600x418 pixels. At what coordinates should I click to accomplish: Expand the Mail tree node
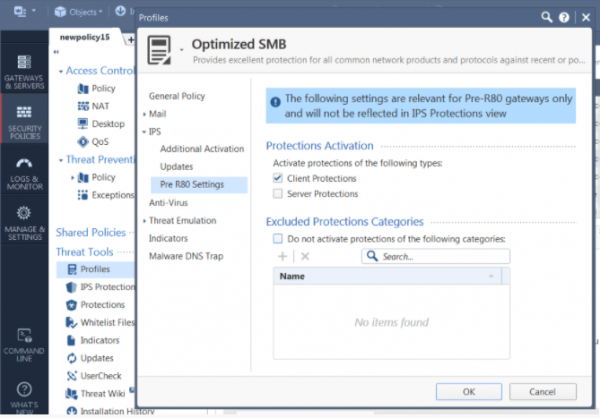tap(144, 114)
